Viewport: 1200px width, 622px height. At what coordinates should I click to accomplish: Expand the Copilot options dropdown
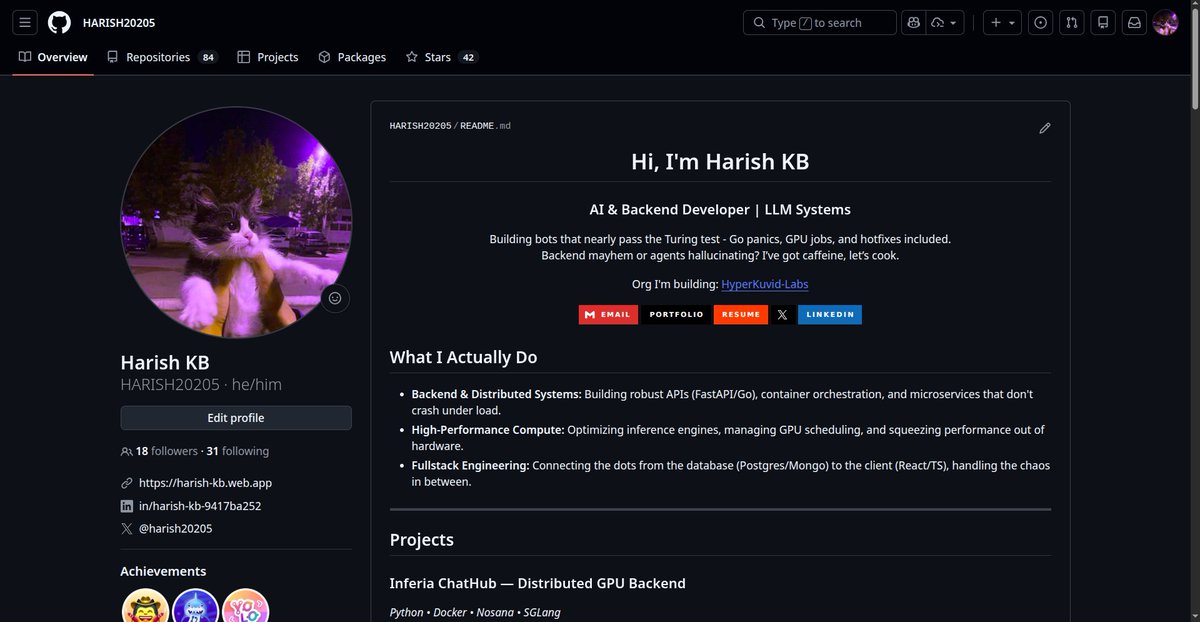(x=945, y=22)
